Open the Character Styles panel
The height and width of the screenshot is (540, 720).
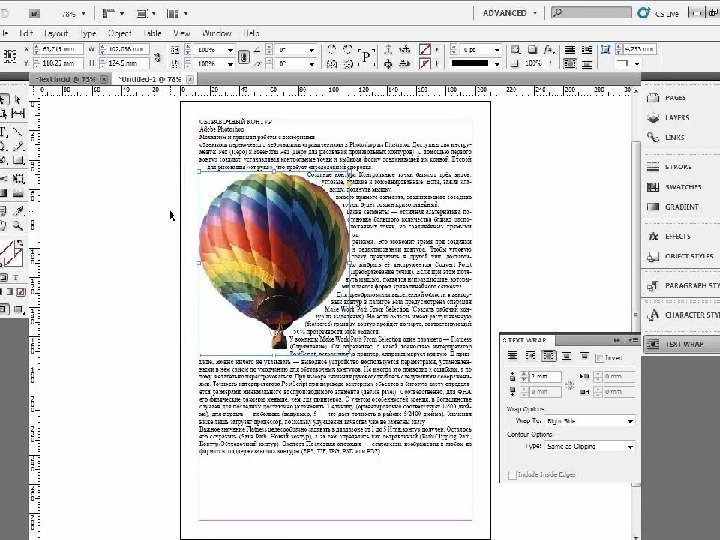tap(681, 315)
